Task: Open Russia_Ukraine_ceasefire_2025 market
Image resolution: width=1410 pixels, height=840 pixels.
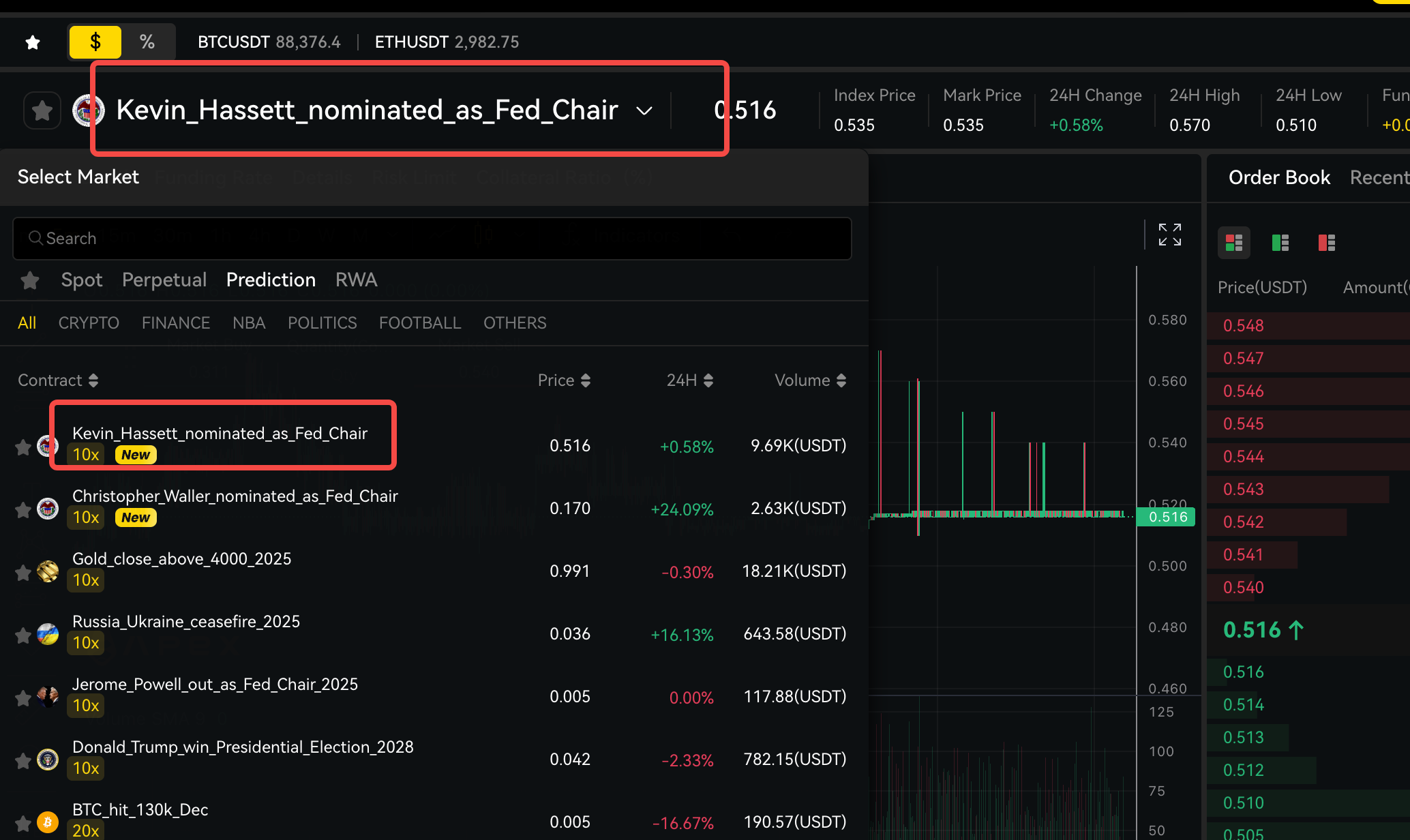Action: point(185,622)
